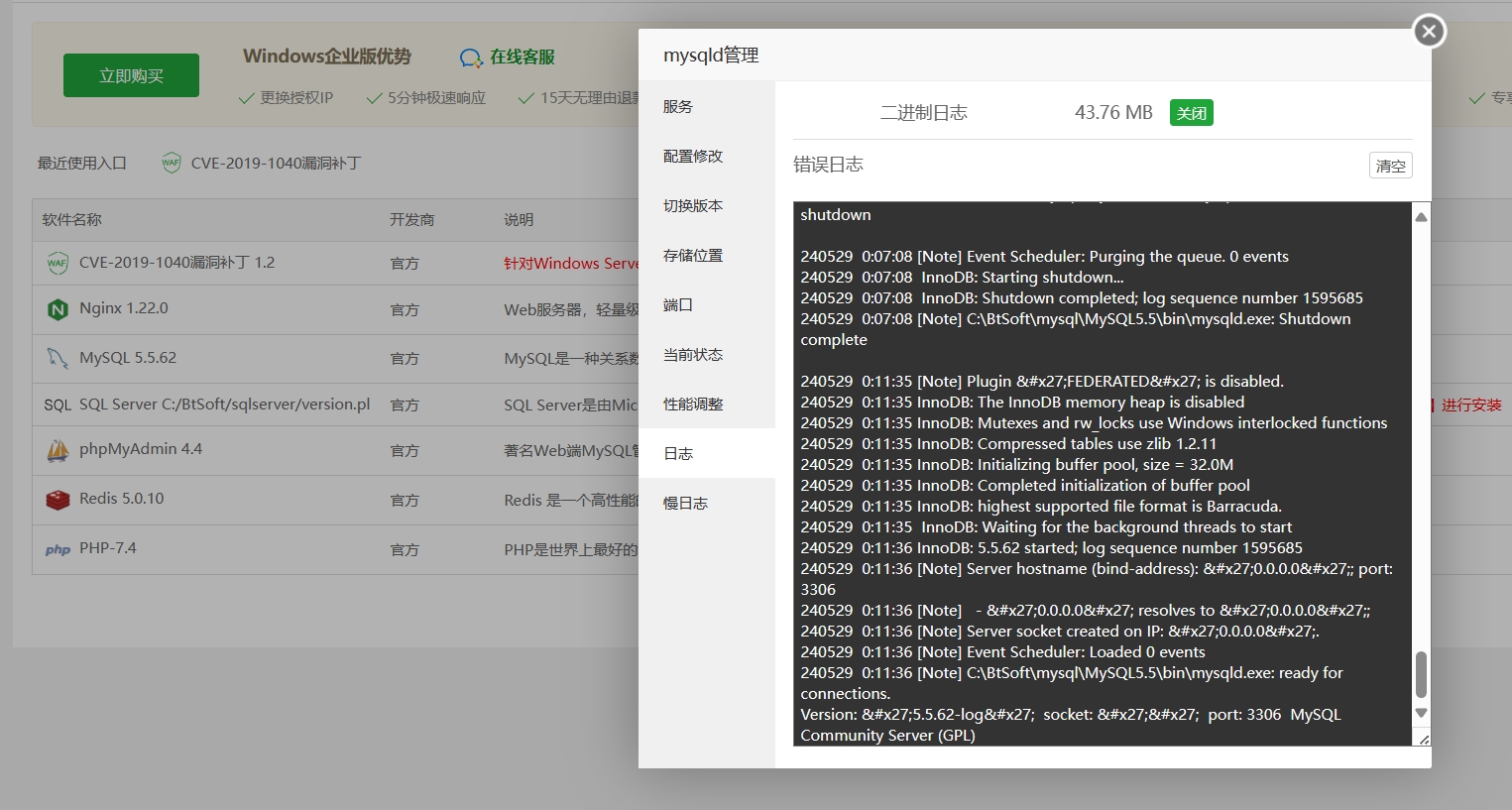Viewport: 1512px width, 810px height.
Task: Click the 二进制日志 label
Action: pyautogui.click(x=924, y=113)
